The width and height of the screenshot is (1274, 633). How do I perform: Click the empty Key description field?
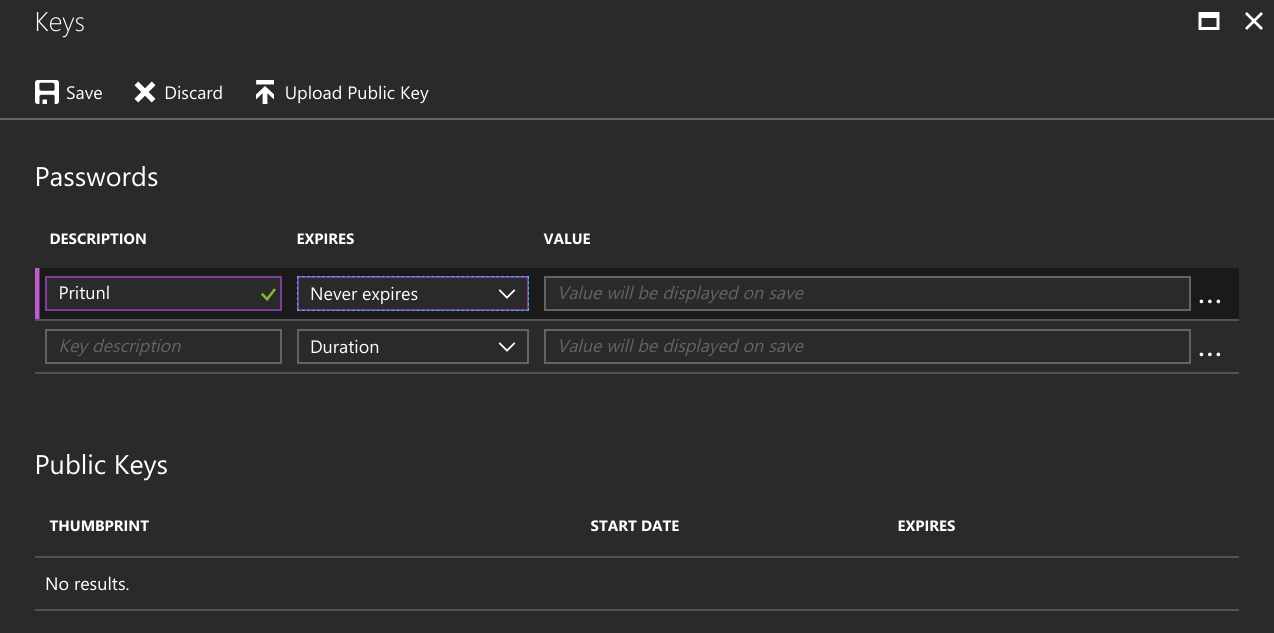(x=163, y=347)
